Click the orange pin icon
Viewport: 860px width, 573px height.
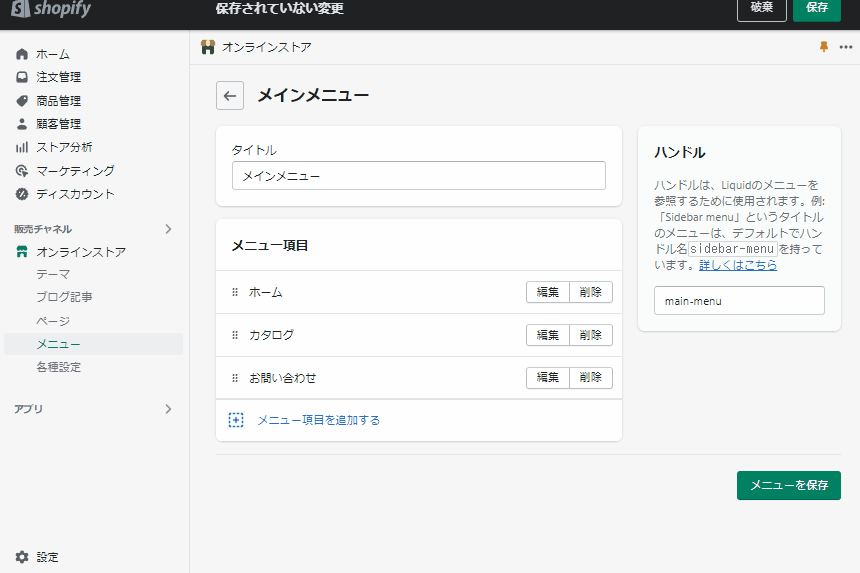(x=823, y=47)
